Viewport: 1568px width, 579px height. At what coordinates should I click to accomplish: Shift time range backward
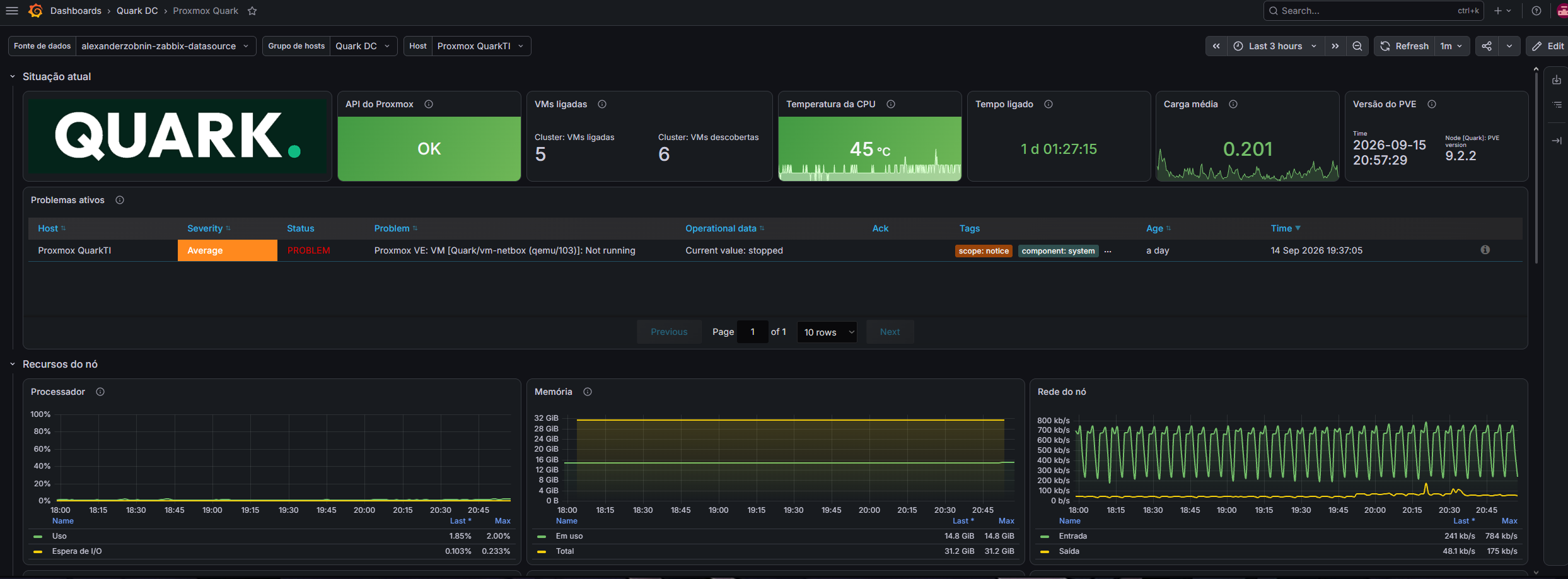click(1216, 46)
